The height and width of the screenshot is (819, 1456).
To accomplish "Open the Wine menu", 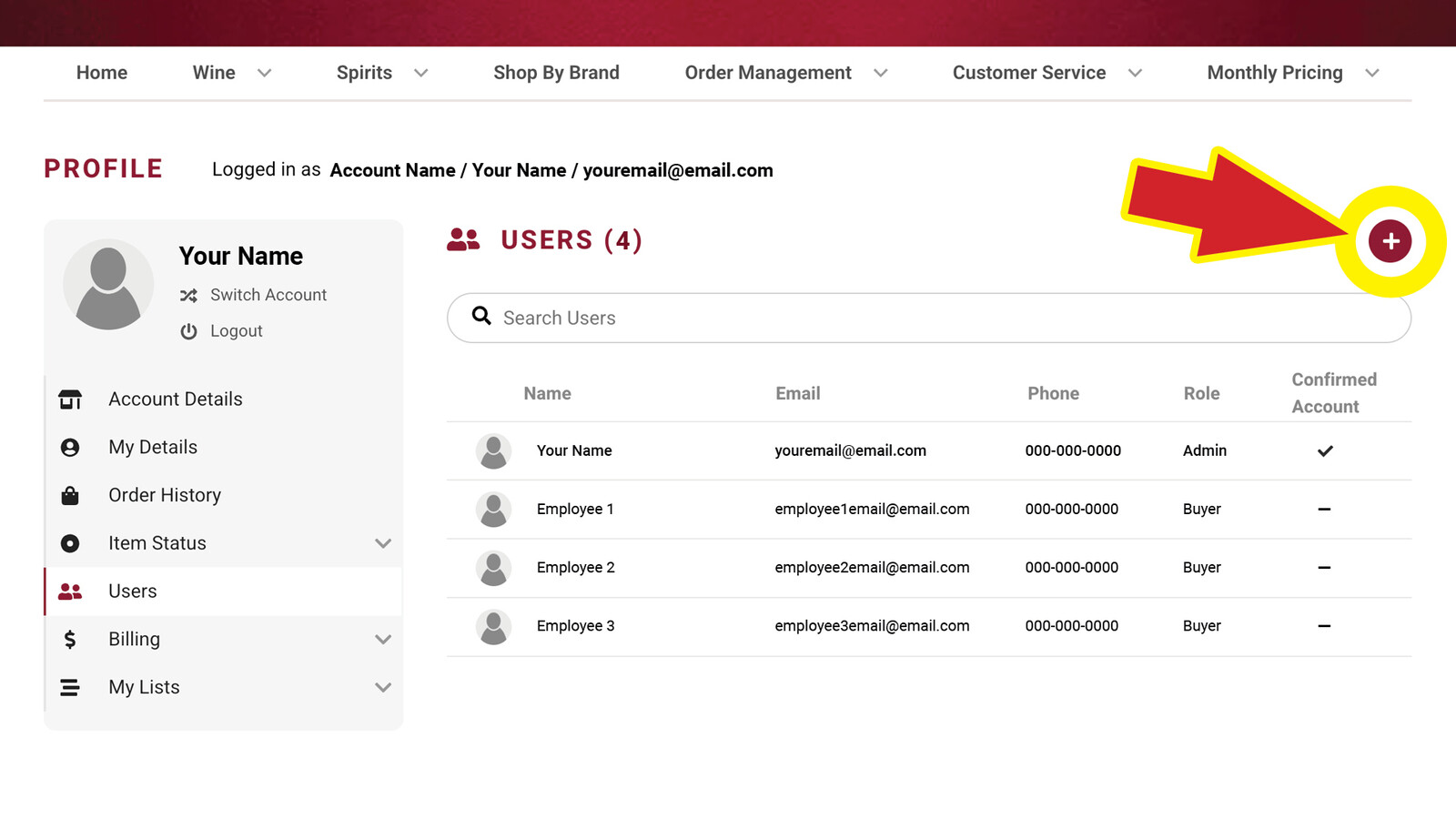I will pos(214,73).
